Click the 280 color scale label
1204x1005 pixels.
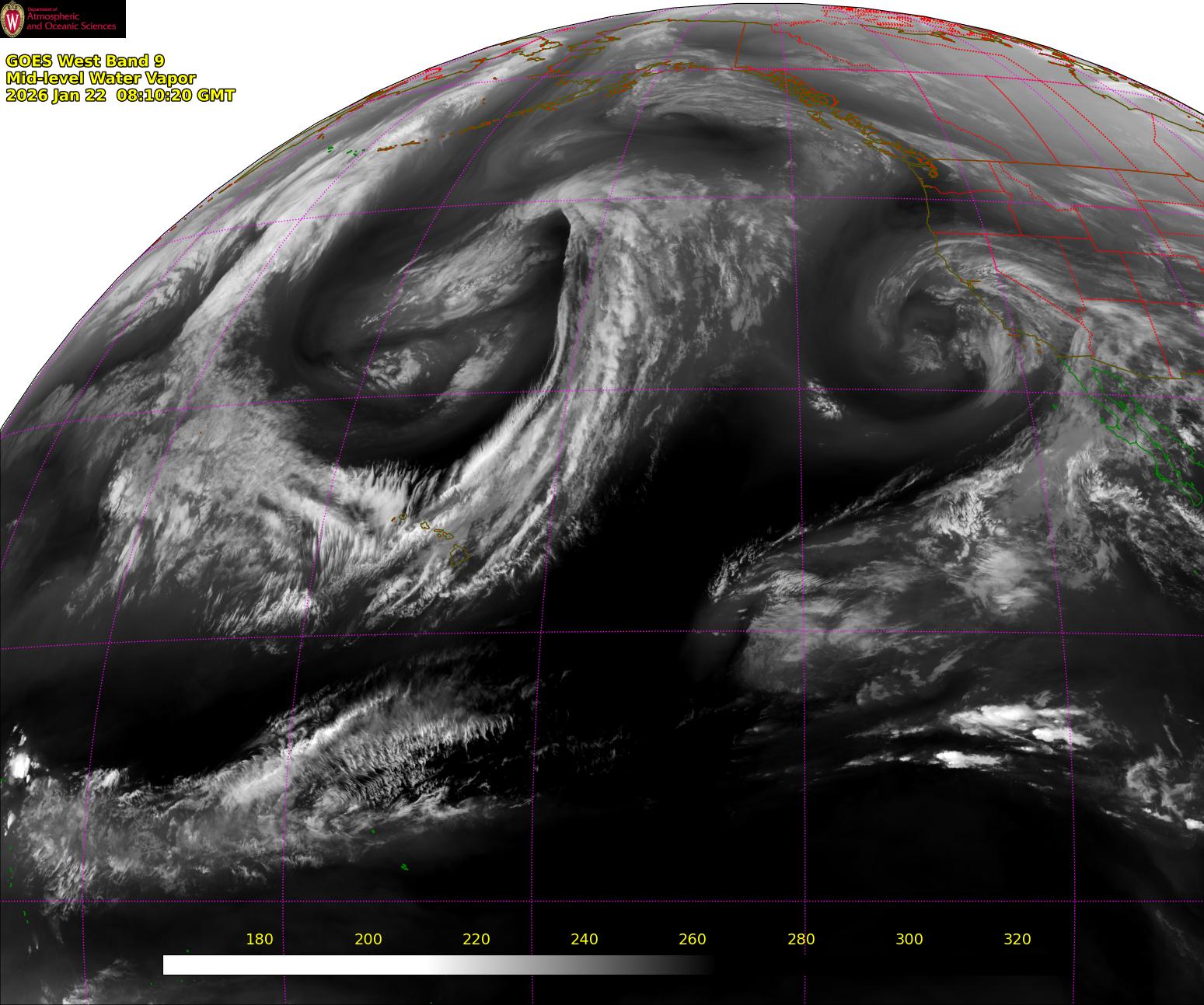801,939
